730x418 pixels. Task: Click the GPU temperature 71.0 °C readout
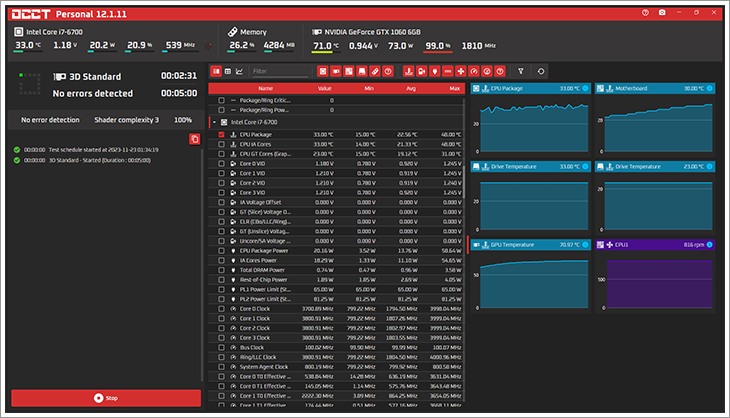[325, 46]
